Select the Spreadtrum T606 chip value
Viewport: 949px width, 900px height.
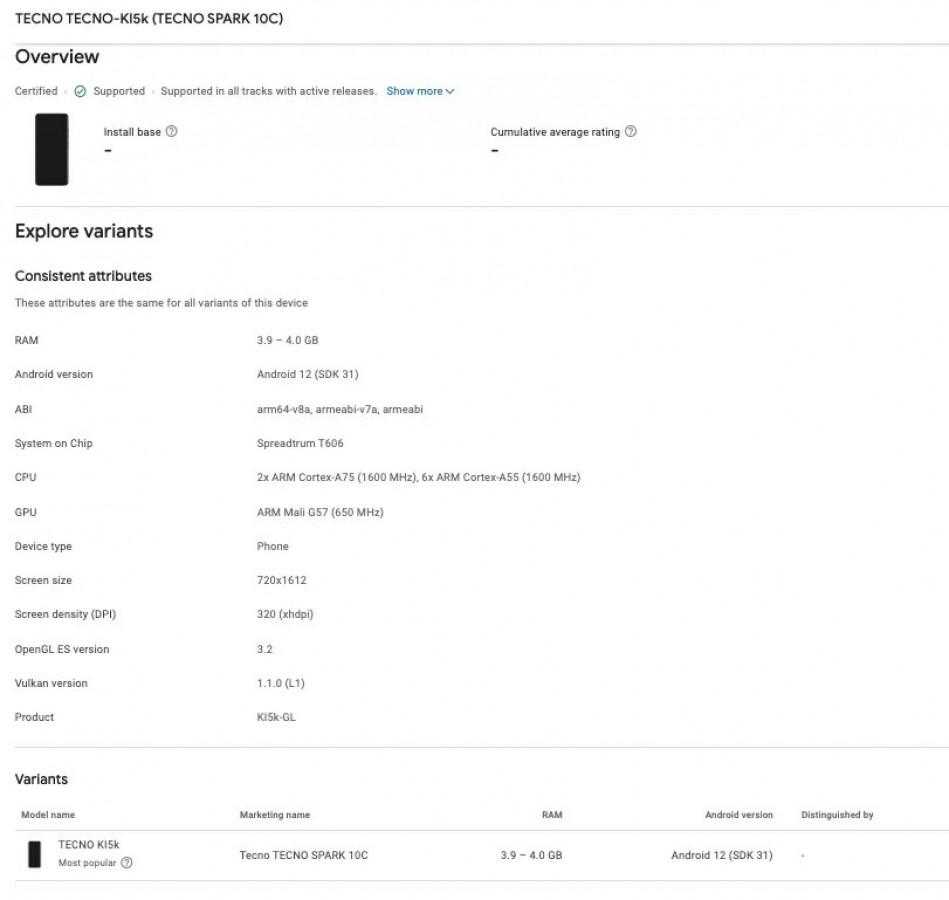point(300,443)
